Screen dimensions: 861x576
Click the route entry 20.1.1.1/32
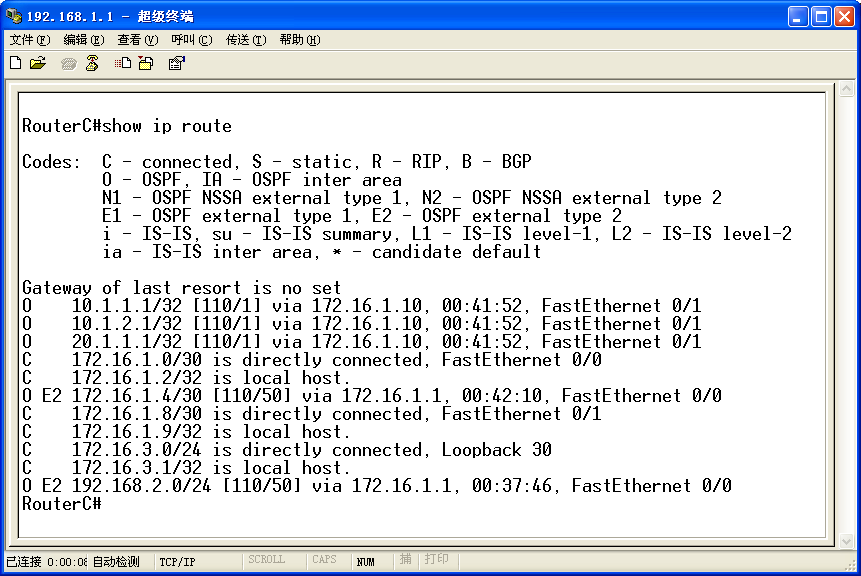(x=361, y=342)
